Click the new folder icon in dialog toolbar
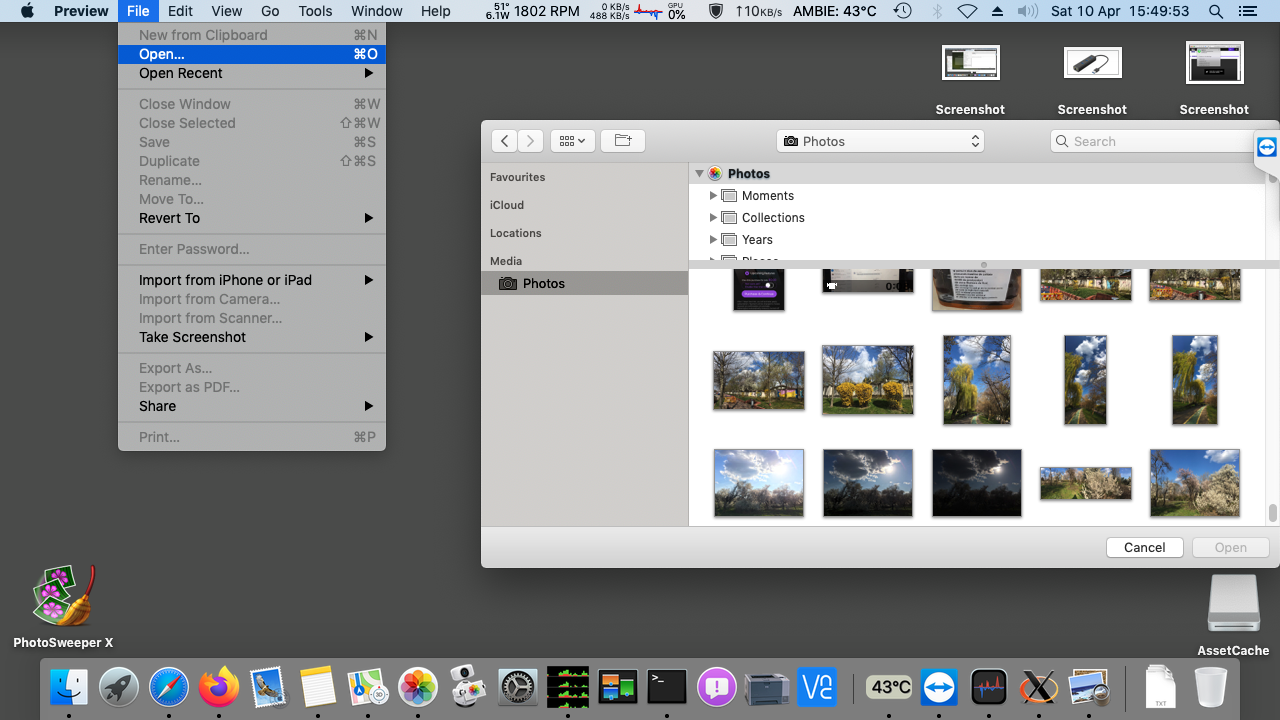Viewport: 1280px width, 720px height. click(x=622, y=141)
